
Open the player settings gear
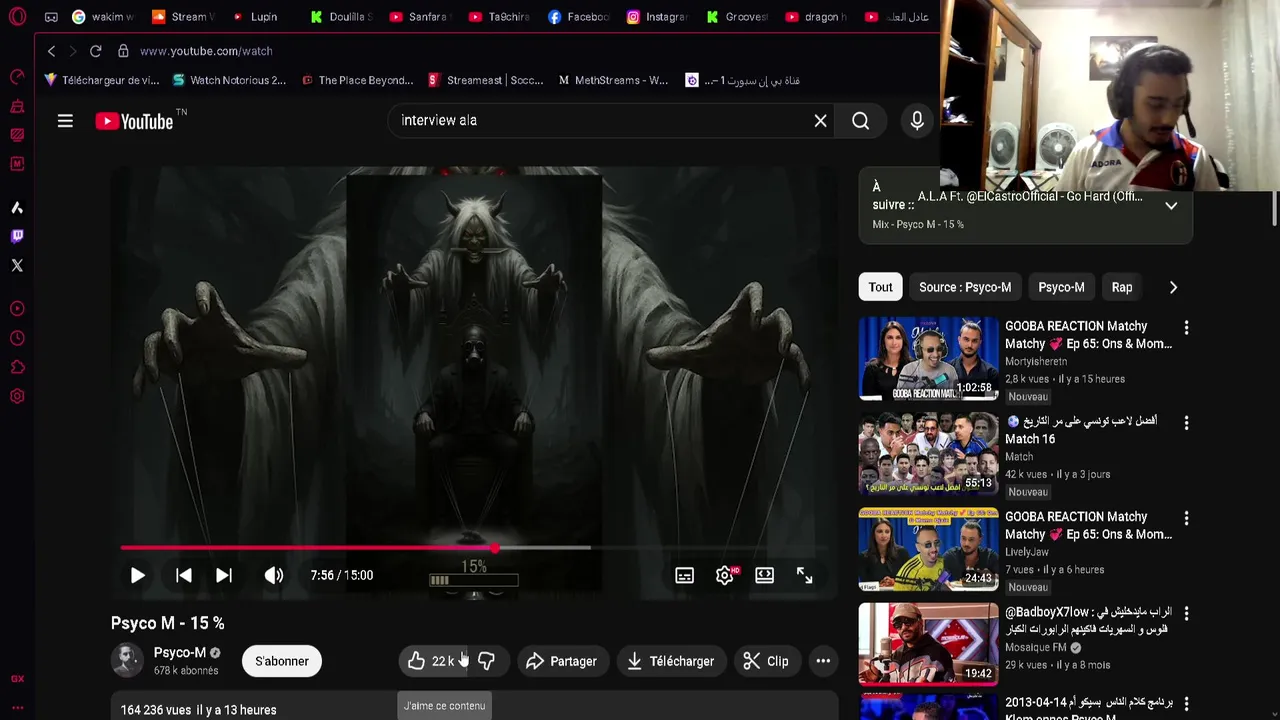[x=725, y=575]
